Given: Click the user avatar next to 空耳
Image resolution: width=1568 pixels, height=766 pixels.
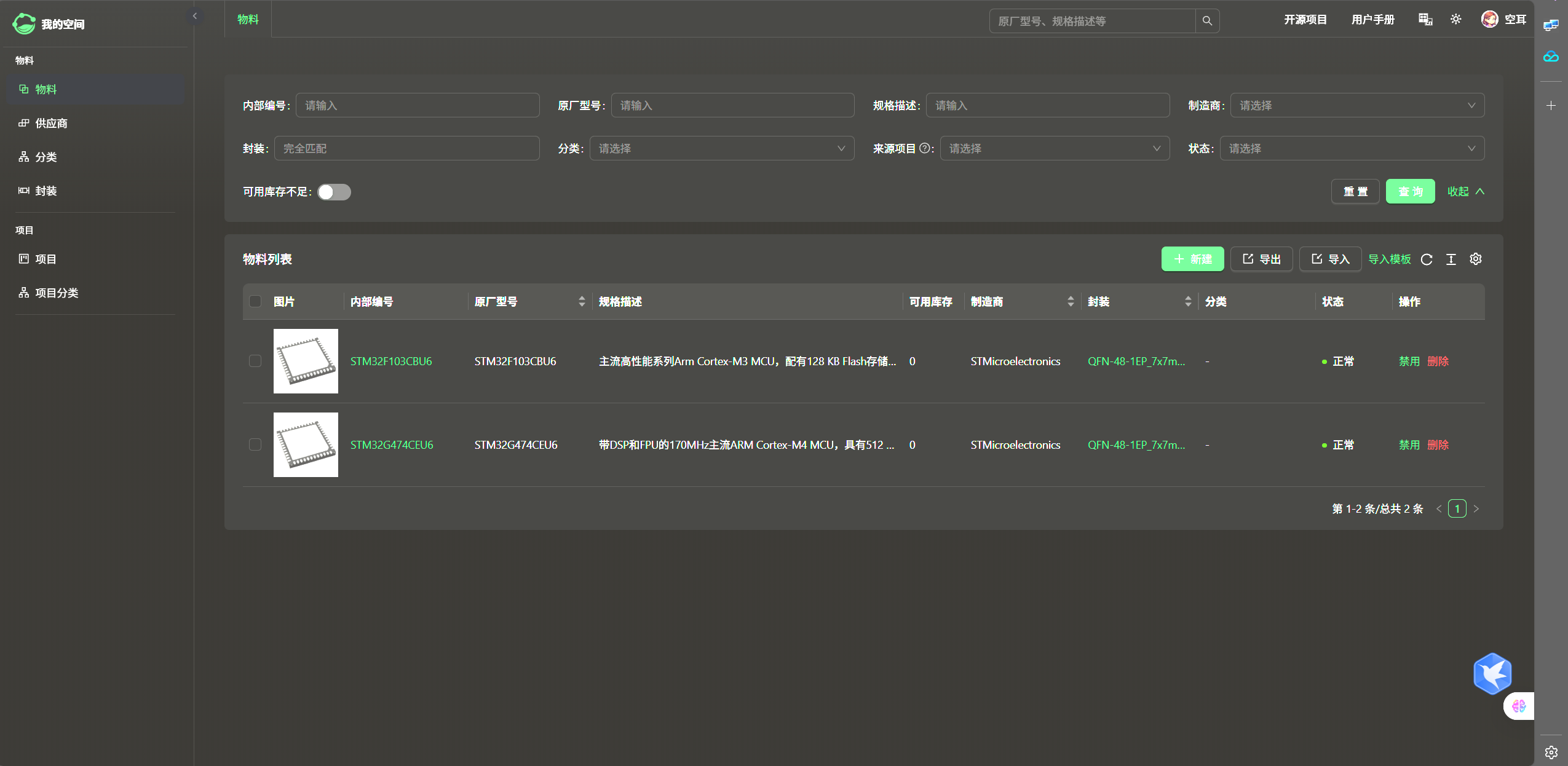Looking at the screenshot, I should pyautogui.click(x=1489, y=20).
